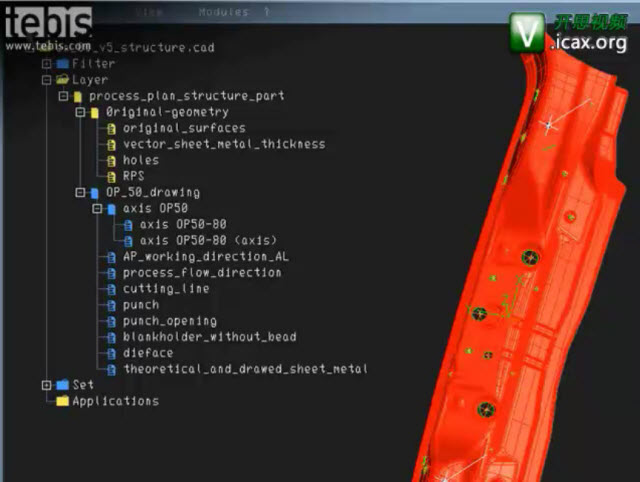This screenshot has height=482, width=640.
Task: Select the cutting_line layer
Action: [166, 289]
